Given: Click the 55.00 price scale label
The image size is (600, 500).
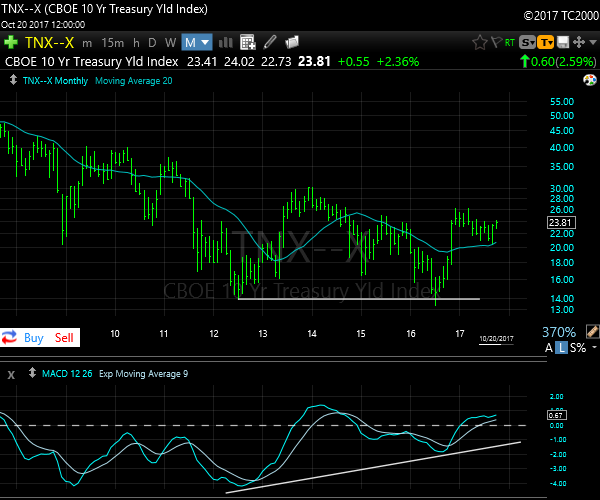Looking at the screenshot, I should (562, 102).
